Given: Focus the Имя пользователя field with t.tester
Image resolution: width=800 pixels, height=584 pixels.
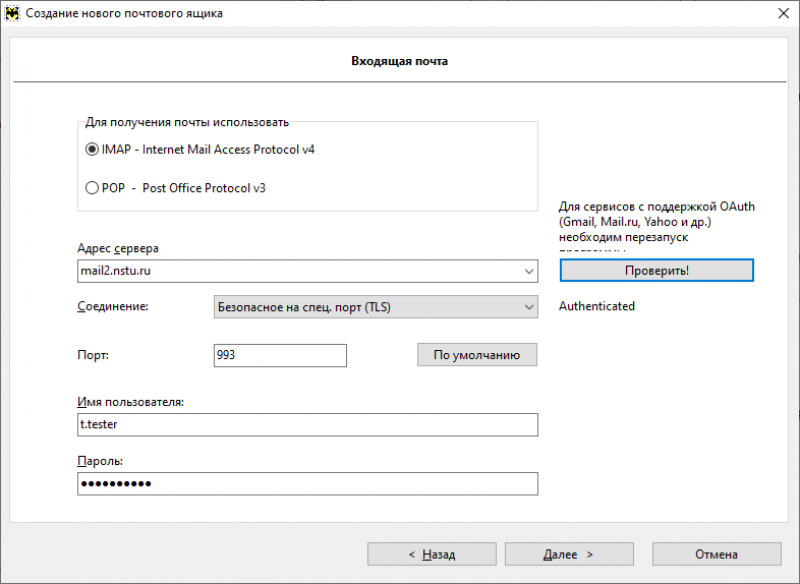Looking at the screenshot, I should tap(308, 424).
